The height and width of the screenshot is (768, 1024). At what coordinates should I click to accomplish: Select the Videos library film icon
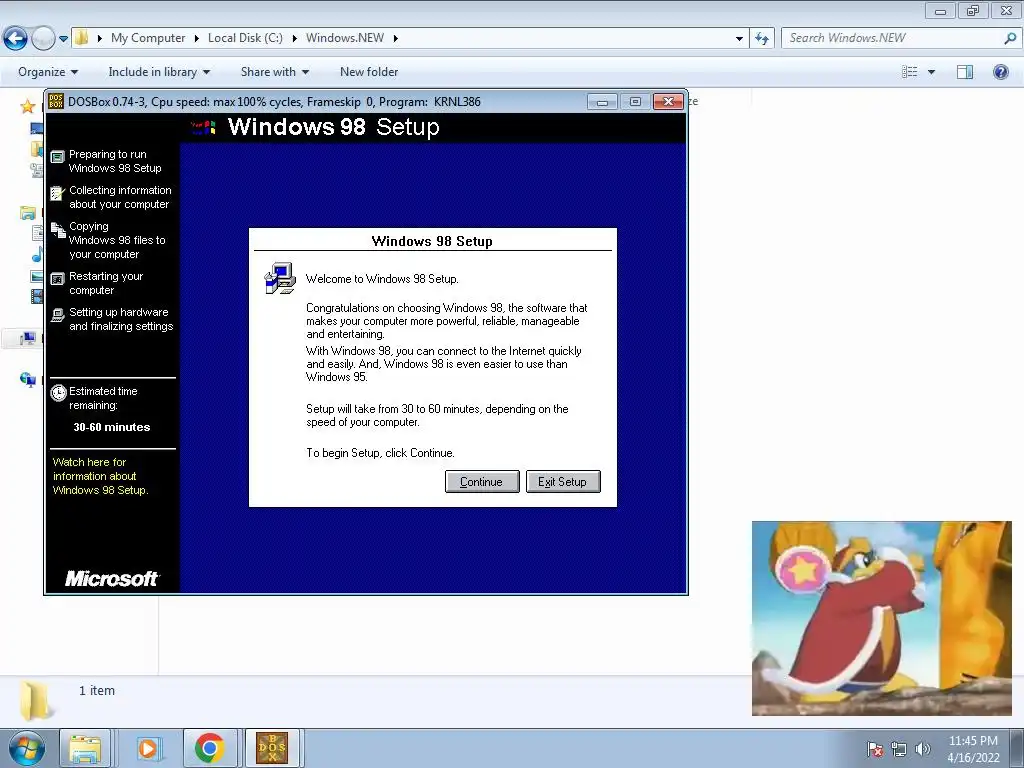point(37,296)
